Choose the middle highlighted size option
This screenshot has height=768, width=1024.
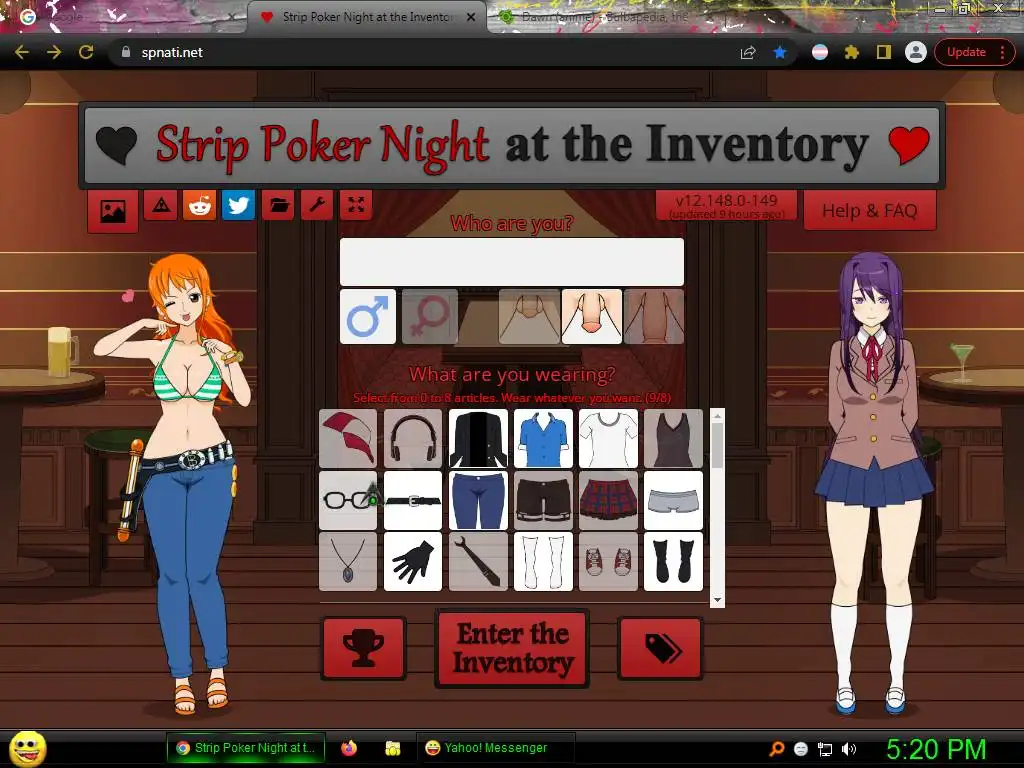point(592,317)
